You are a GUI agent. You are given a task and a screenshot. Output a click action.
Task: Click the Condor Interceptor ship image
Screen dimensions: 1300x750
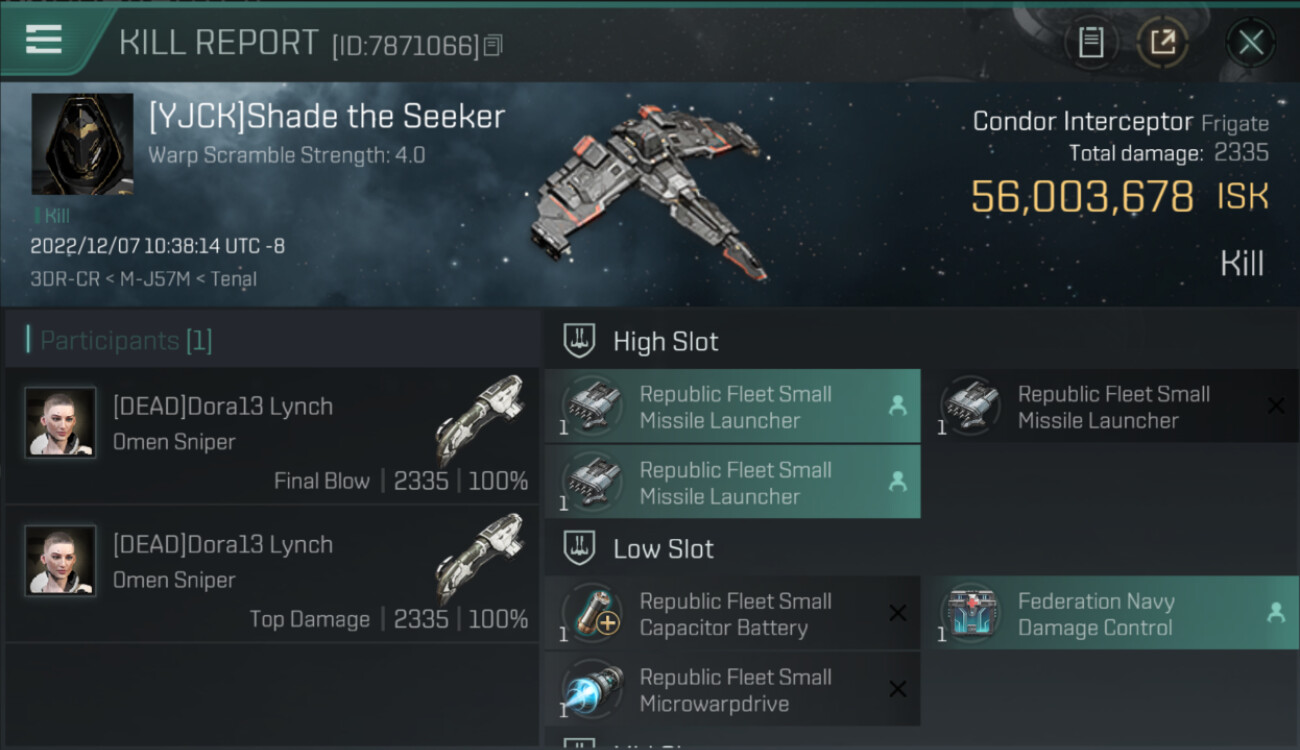point(650,190)
